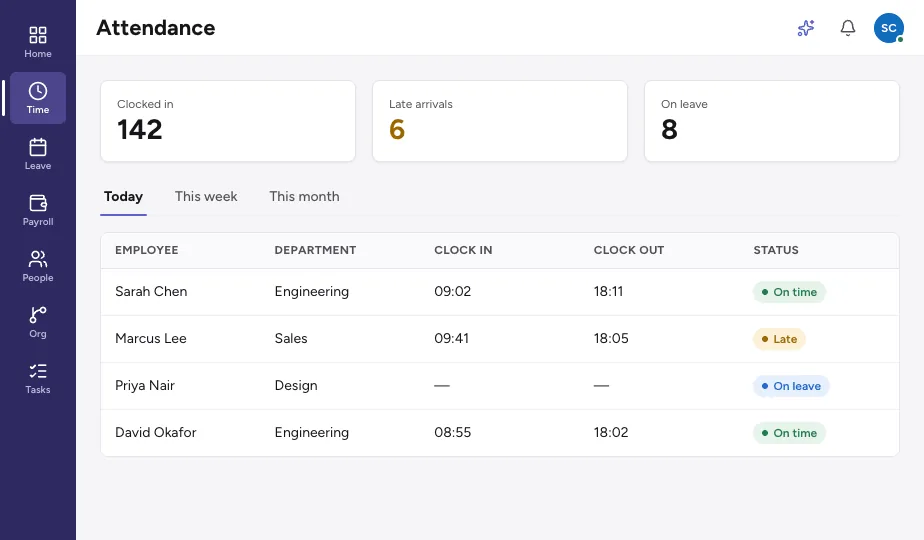Click the Design department cell

(296, 386)
